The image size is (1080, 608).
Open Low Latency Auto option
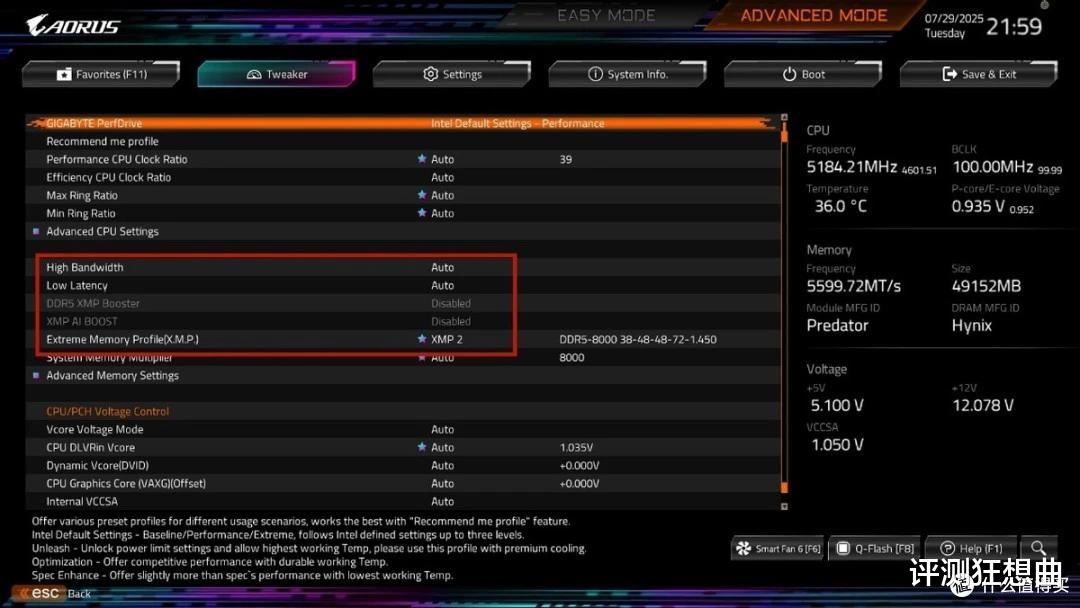tap(442, 285)
